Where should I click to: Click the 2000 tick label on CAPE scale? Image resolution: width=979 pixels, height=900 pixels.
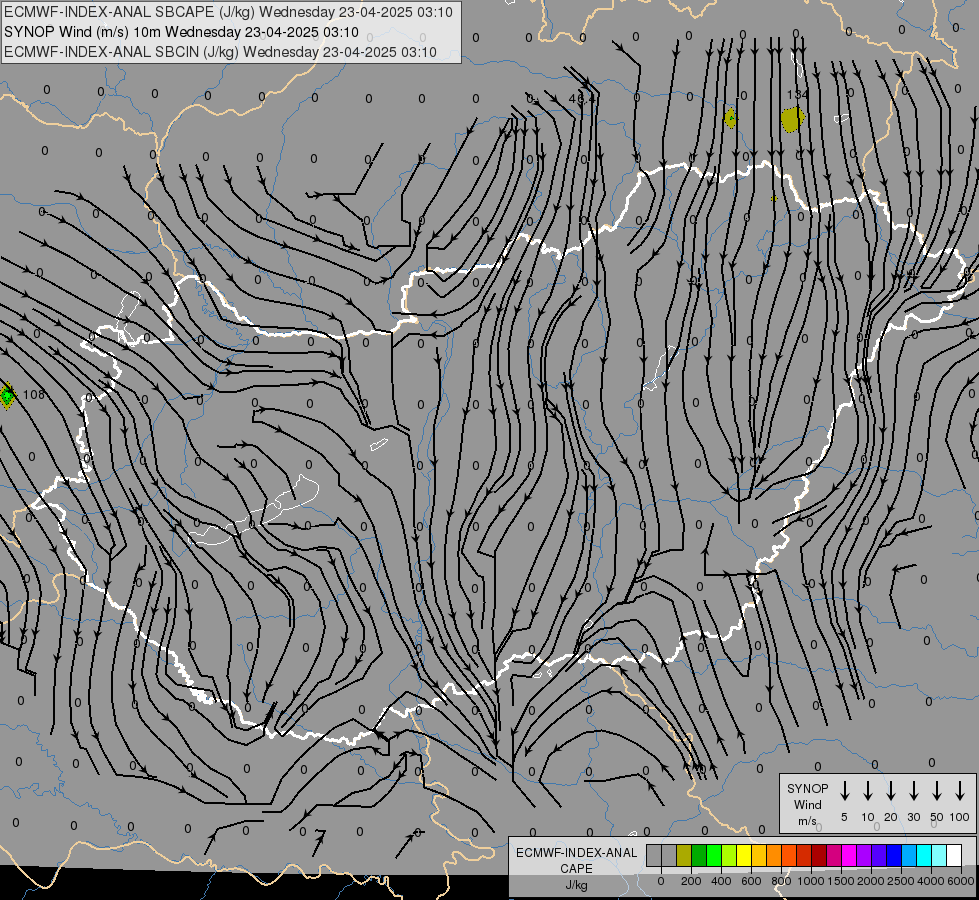point(871,881)
